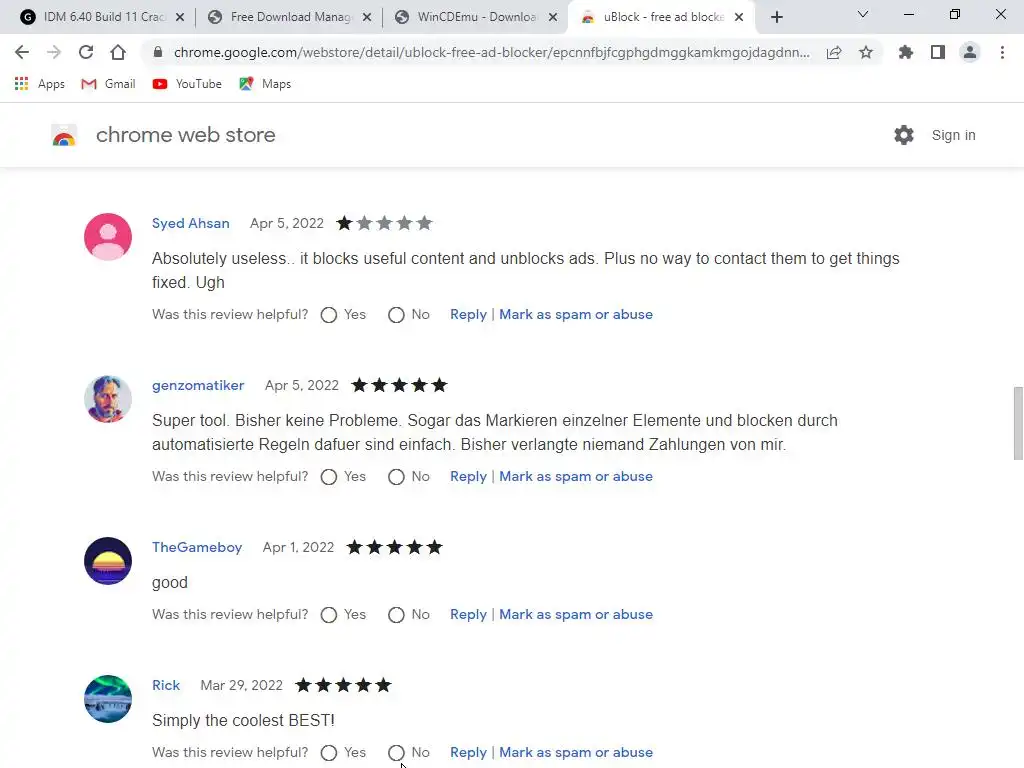Click Syed Ahsan's profile avatar

[x=108, y=237]
